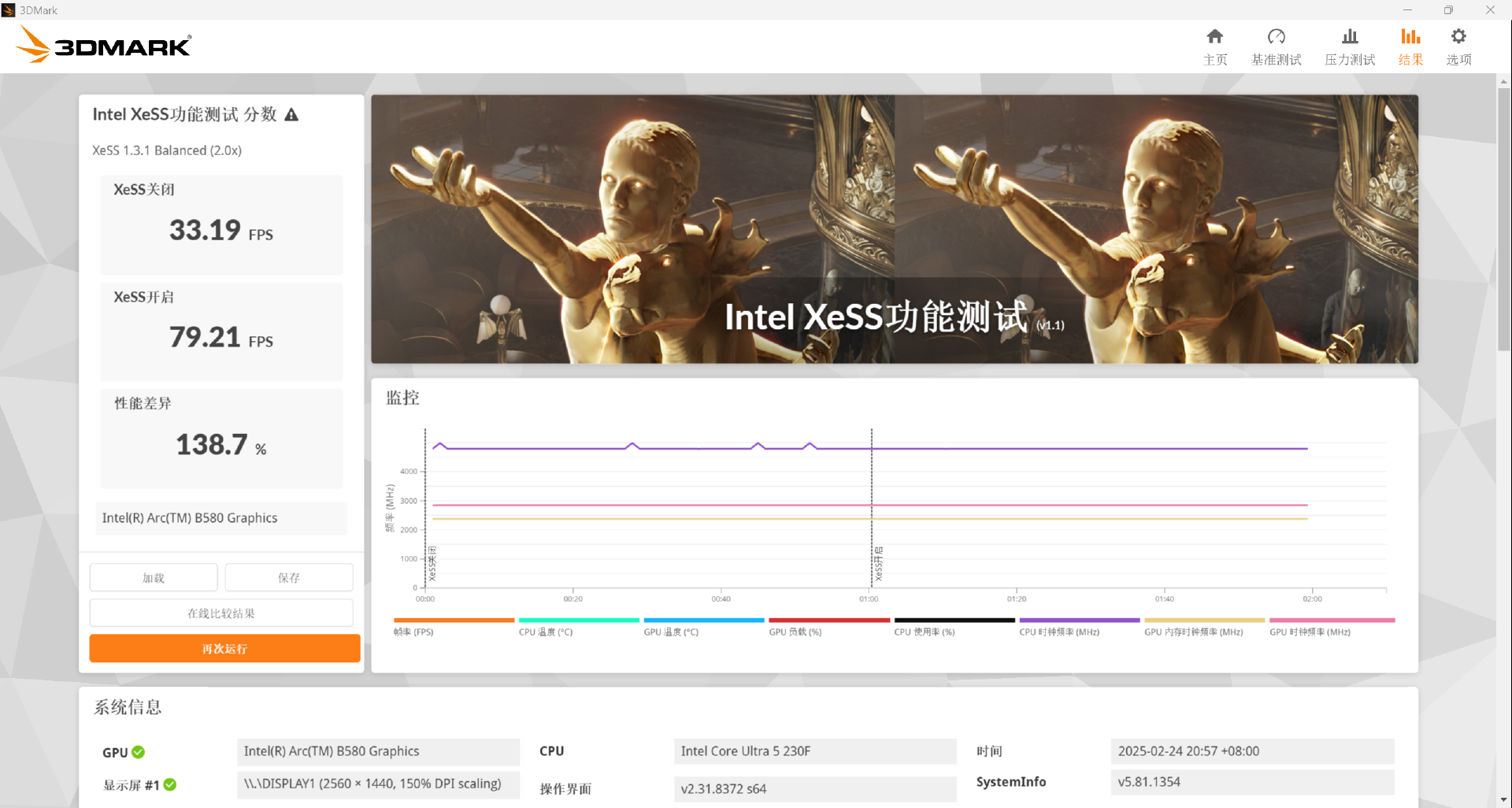The image size is (1512, 808).
Task: Toggle the CPU 时钟频率 (MHz) legend swatch
Action: pyautogui.click(x=1080, y=621)
